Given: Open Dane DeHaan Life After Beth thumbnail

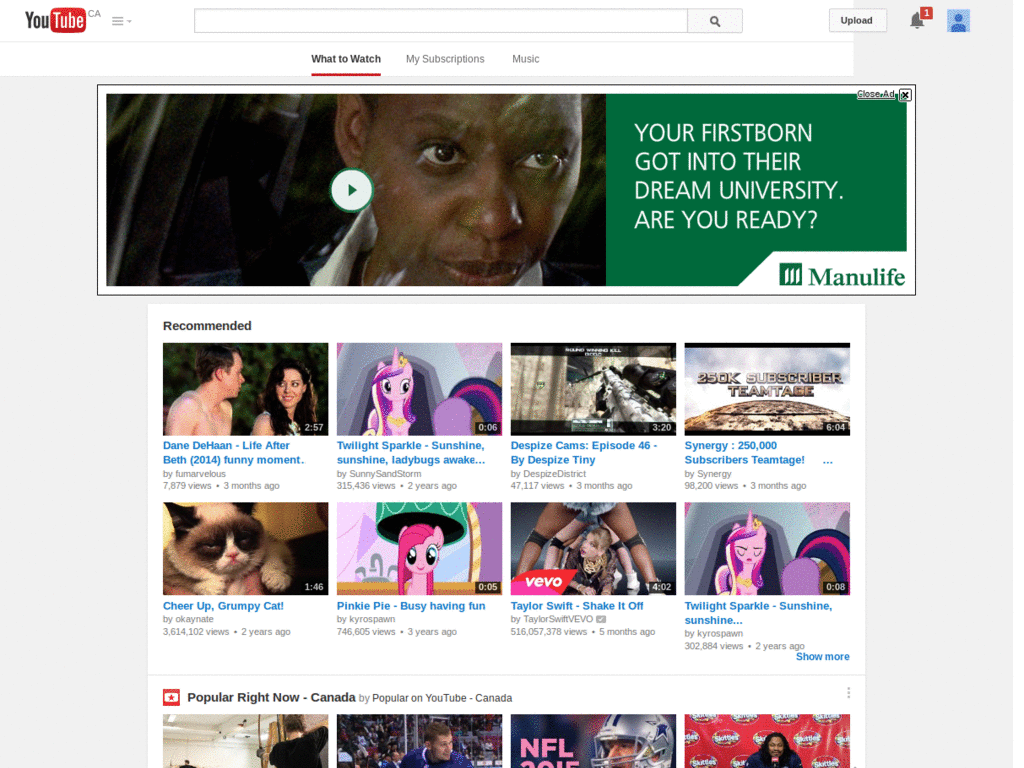Looking at the screenshot, I should click(246, 389).
